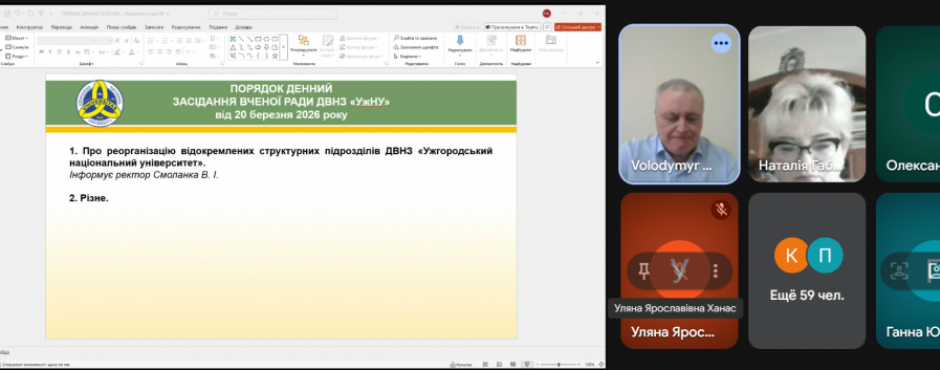The height and width of the screenshot is (370, 940).
Task: Toggle italic К formatting
Action: click(50, 52)
